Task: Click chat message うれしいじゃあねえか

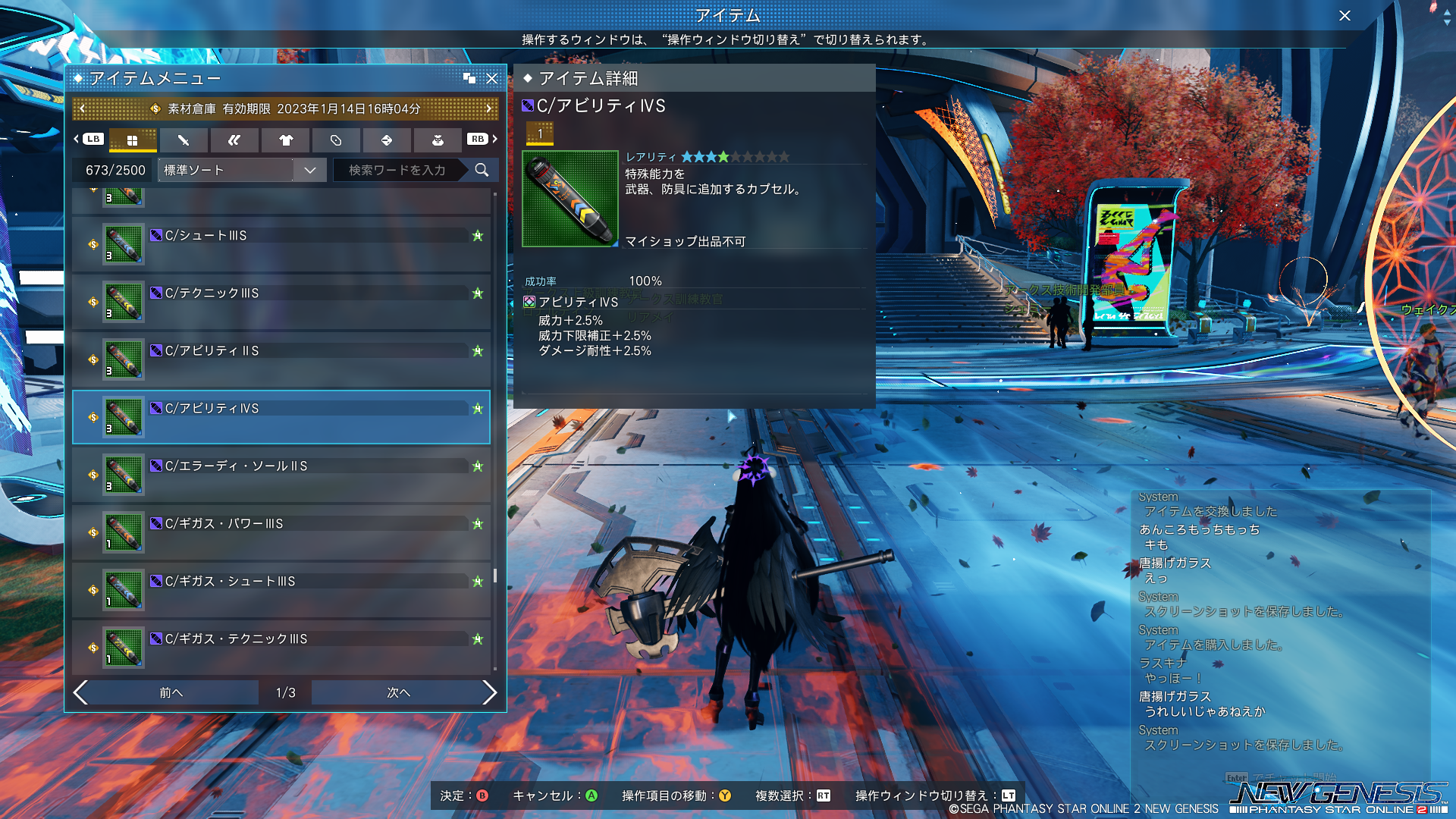Action: 1205,711
